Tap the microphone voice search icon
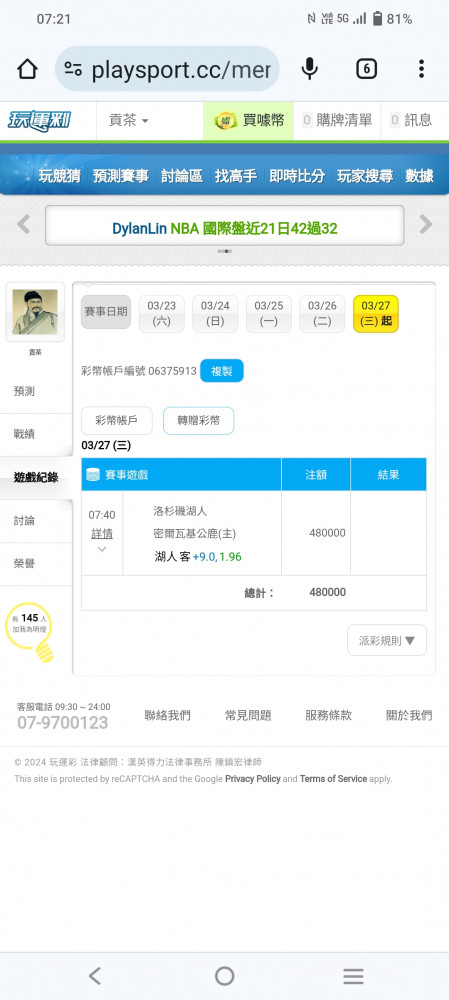The width and height of the screenshot is (449, 1000). (x=309, y=69)
